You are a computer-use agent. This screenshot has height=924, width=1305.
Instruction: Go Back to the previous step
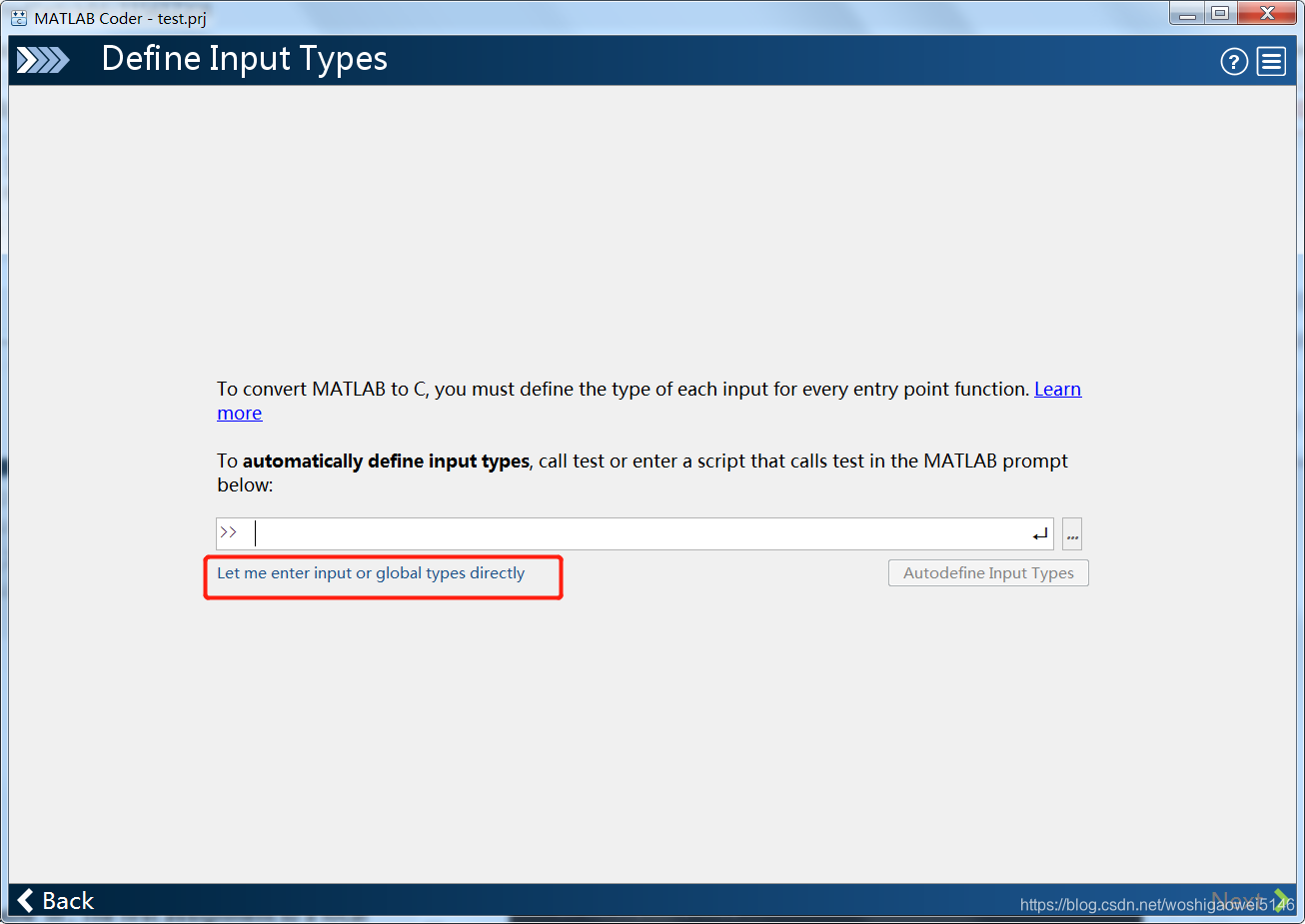tap(56, 901)
